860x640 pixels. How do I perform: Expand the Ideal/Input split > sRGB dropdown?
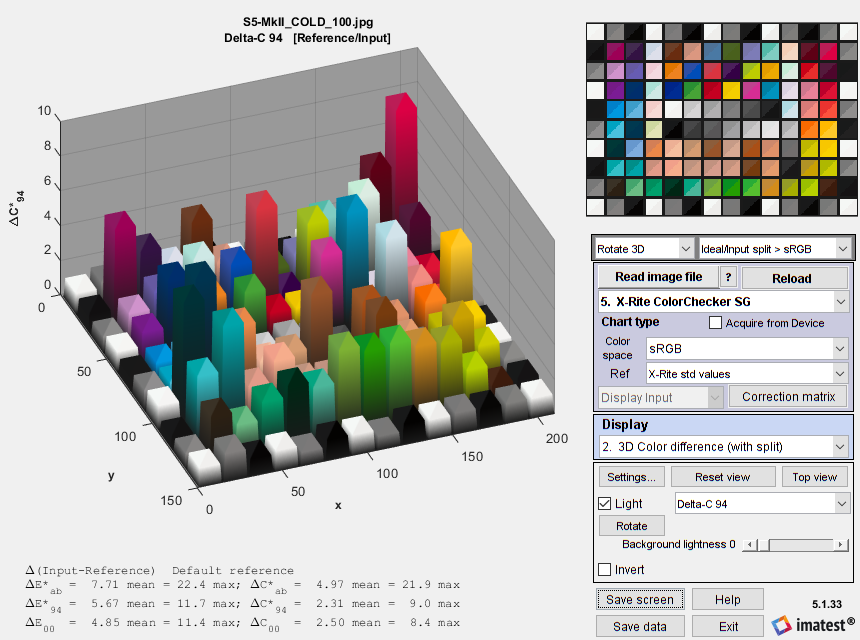(x=774, y=248)
